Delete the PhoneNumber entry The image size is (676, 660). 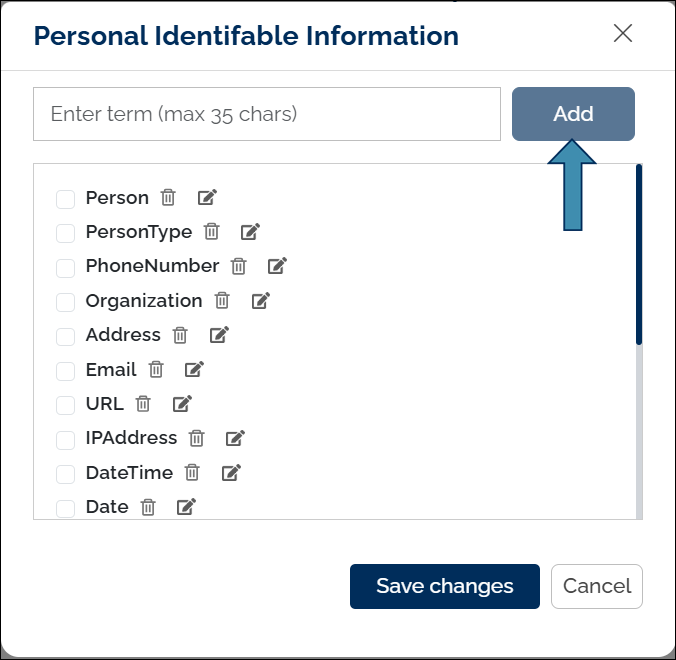[238, 266]
